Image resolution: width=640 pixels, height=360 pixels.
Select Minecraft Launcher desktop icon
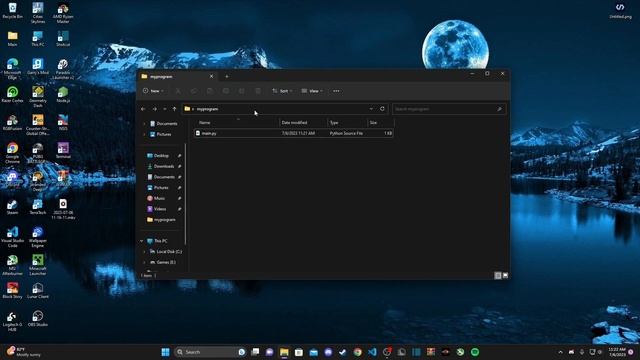(38, 265)
